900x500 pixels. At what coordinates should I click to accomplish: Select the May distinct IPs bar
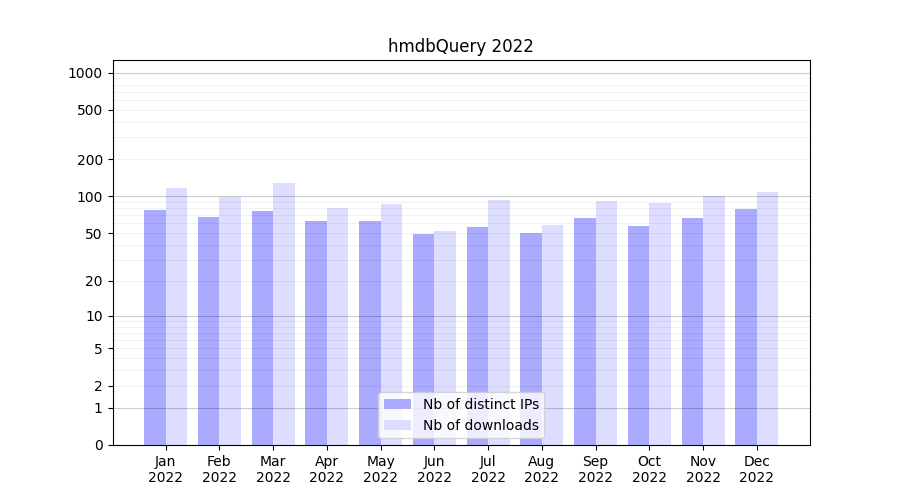tap(370, 333)
